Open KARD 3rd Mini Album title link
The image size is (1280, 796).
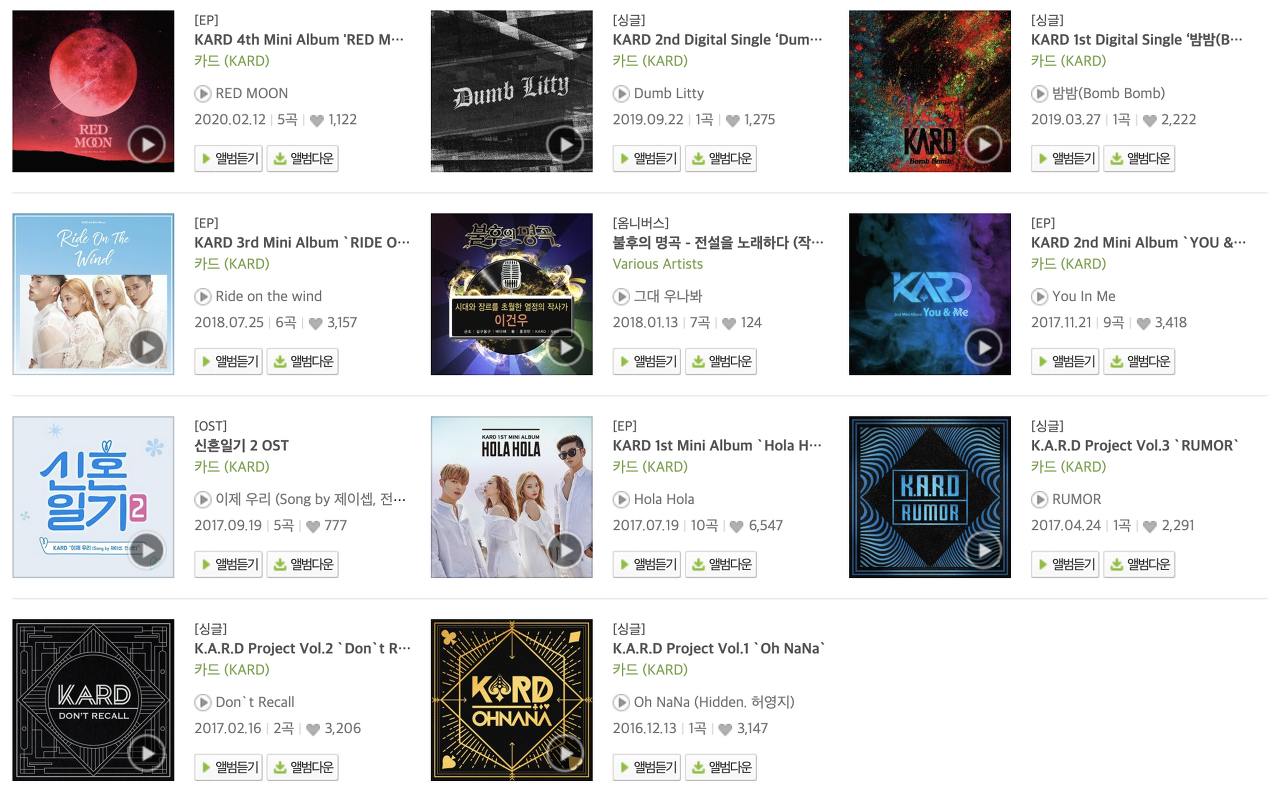(x=302, y=242)
